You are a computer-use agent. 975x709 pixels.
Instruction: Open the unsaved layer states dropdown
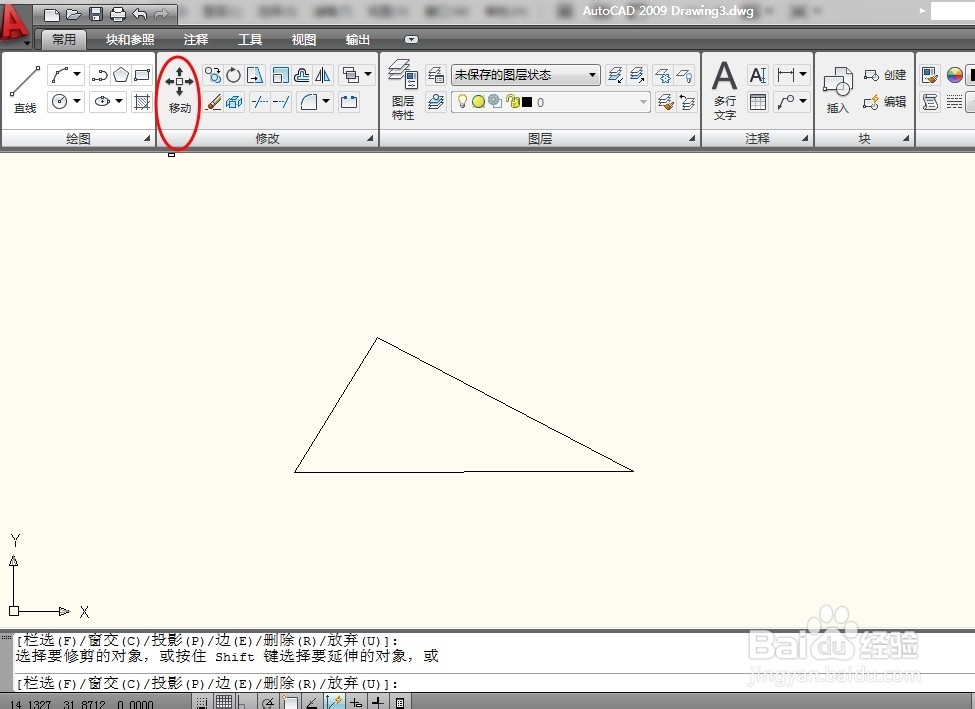[592, 74]
